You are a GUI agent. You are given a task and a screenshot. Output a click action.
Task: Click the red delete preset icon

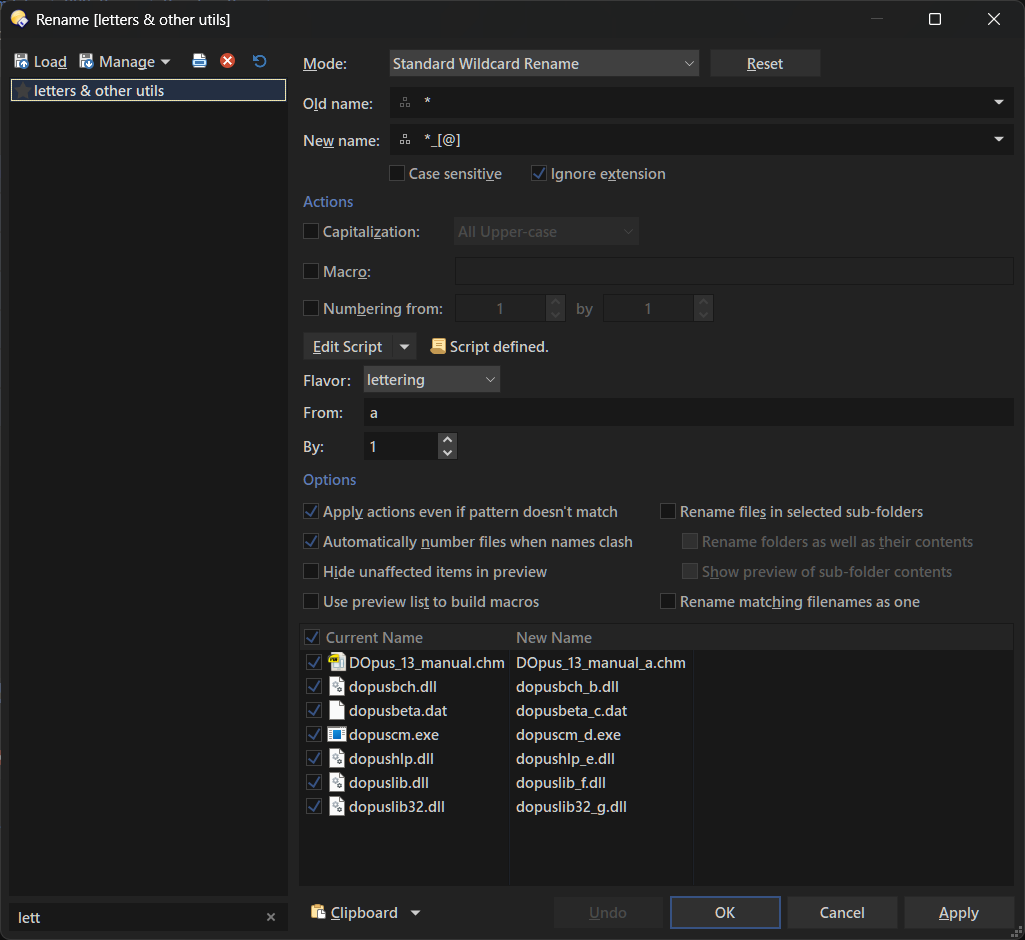[228, 61]
